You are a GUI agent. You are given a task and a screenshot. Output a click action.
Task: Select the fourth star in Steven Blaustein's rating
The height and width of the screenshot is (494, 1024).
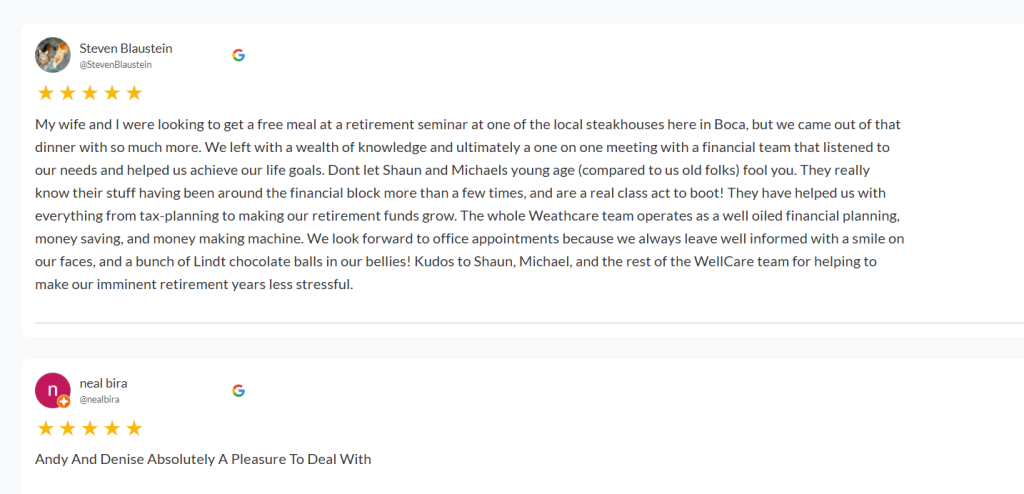click(112, 93)
